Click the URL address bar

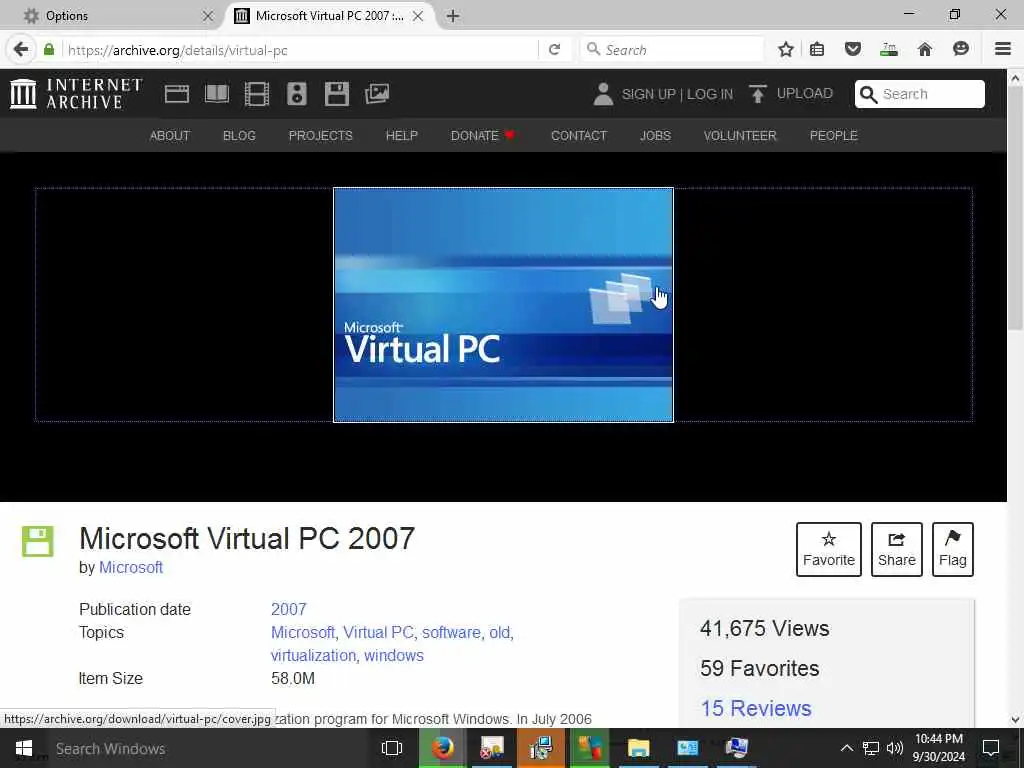click(x=300, y=50)
